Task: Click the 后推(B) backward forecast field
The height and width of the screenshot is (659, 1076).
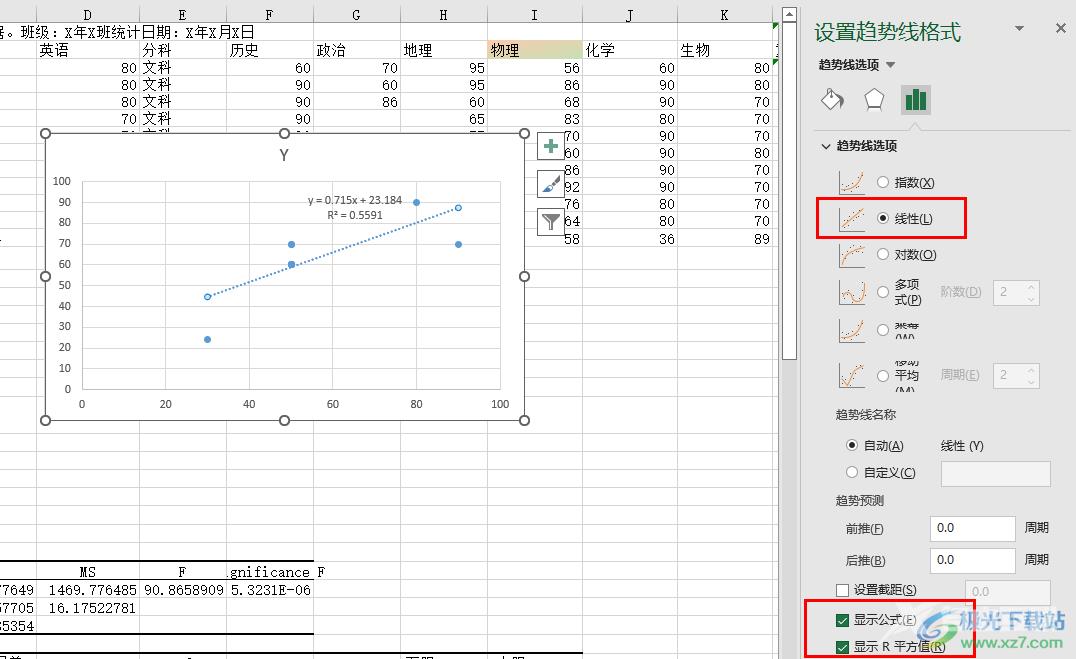Action: [972, 560]
